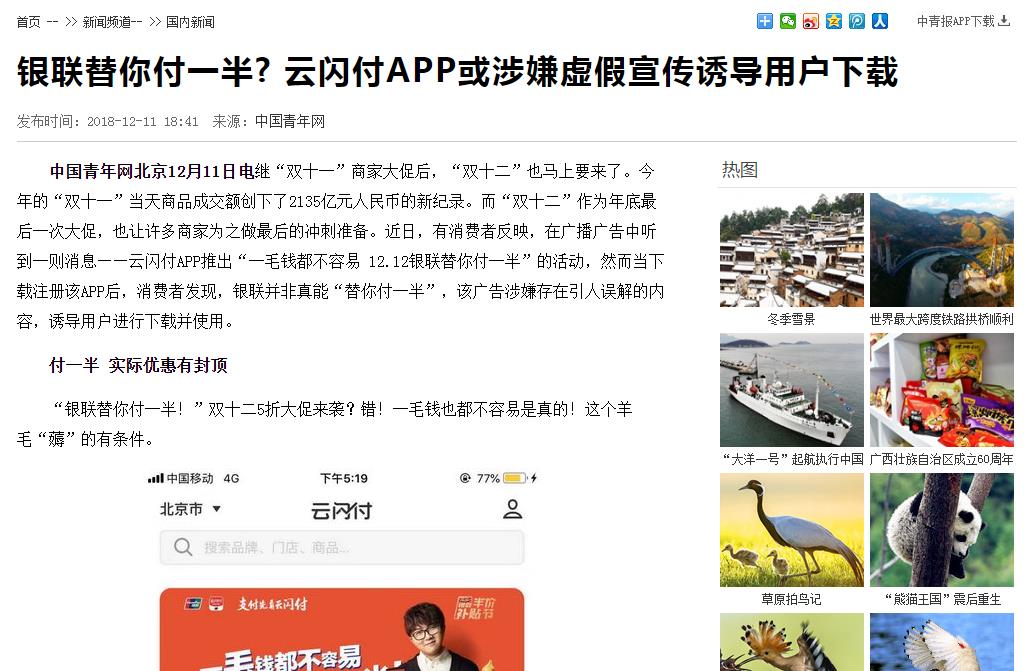Open the 世界最大跨度铁路拱桥 photo thumbnail
Image resolution: width=1035 pixels, height=671 pixels.
[942, 250]
